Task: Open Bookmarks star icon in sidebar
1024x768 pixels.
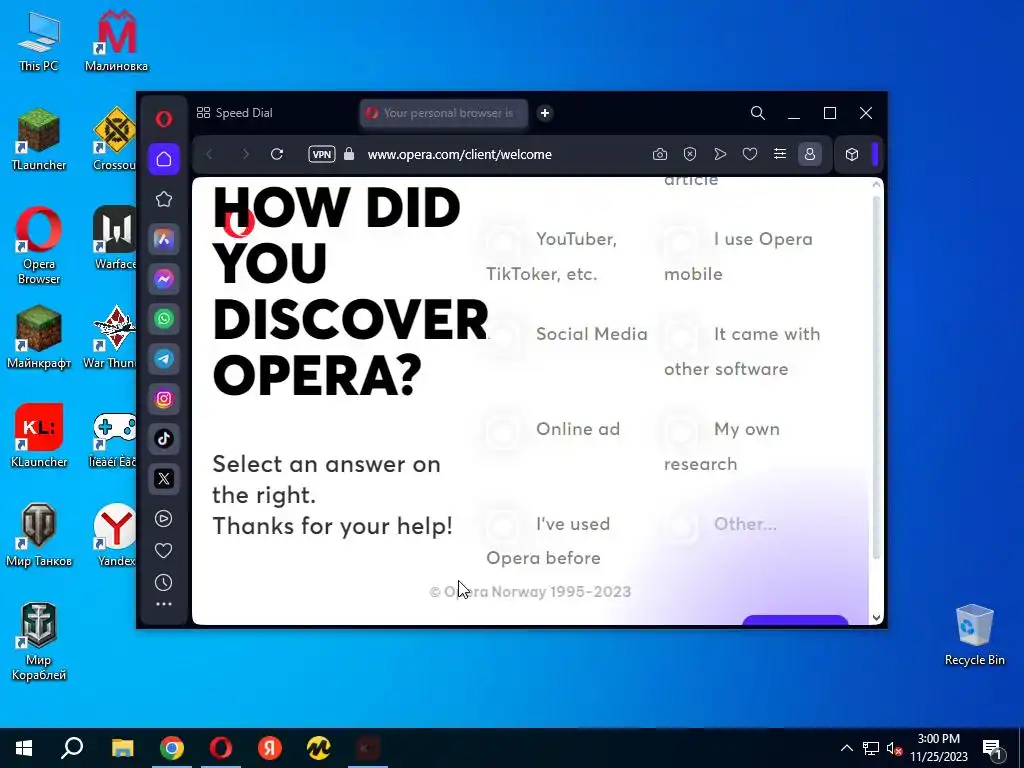Action: [164, 199]
